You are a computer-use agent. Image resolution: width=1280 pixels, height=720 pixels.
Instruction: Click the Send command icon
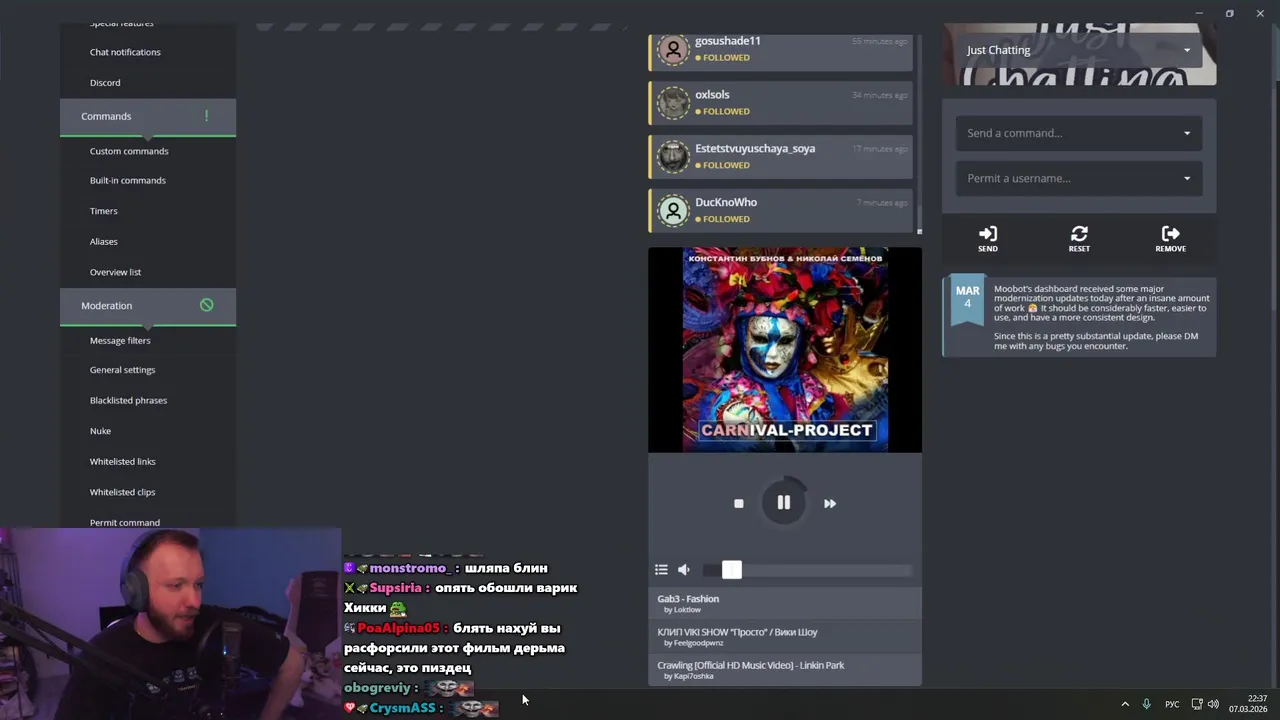pos(988,239)
